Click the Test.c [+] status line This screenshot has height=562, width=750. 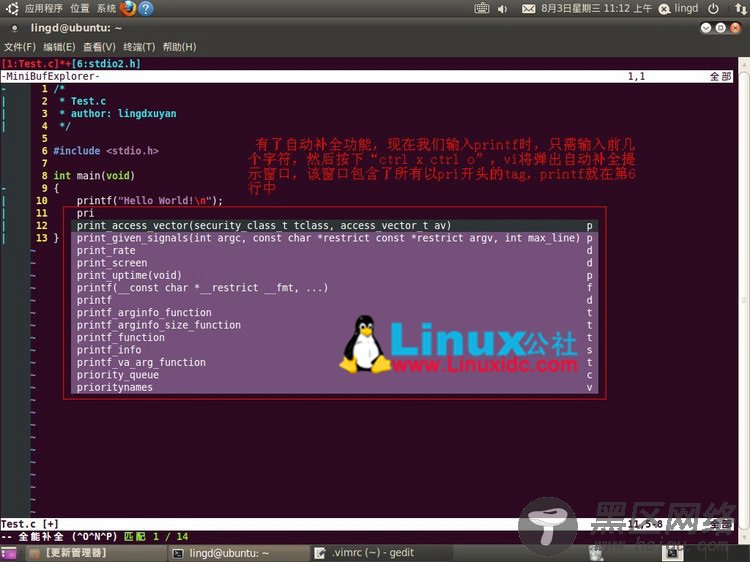pyautogui.click(x=367, y=524)
